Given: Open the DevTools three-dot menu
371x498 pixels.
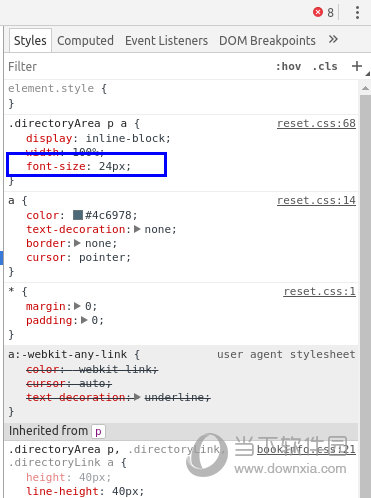Looking at the screenshot, I should (357, 13).
